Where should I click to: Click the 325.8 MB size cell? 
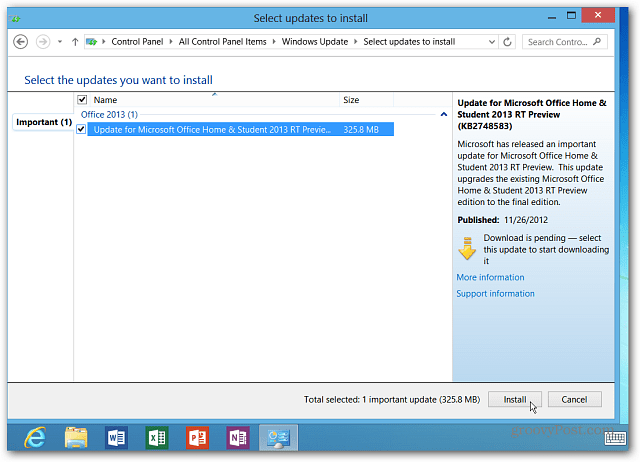(x=361, y=129)
